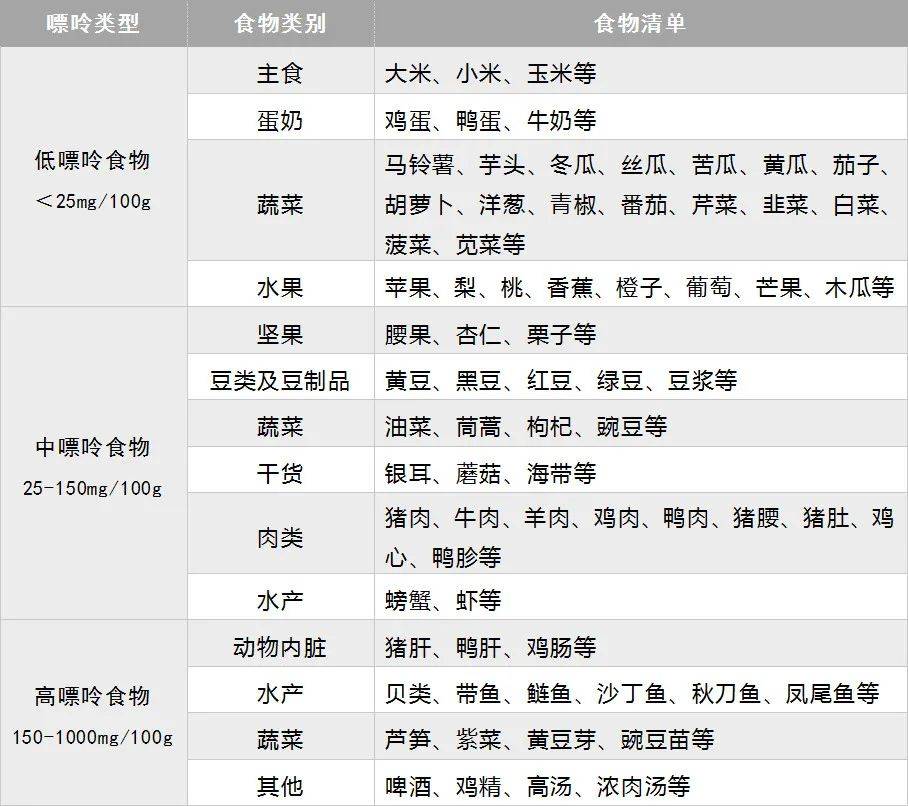The image size is (908, 806).
Task: Click the 主食 food category cell
Action: tap(280, 74)
